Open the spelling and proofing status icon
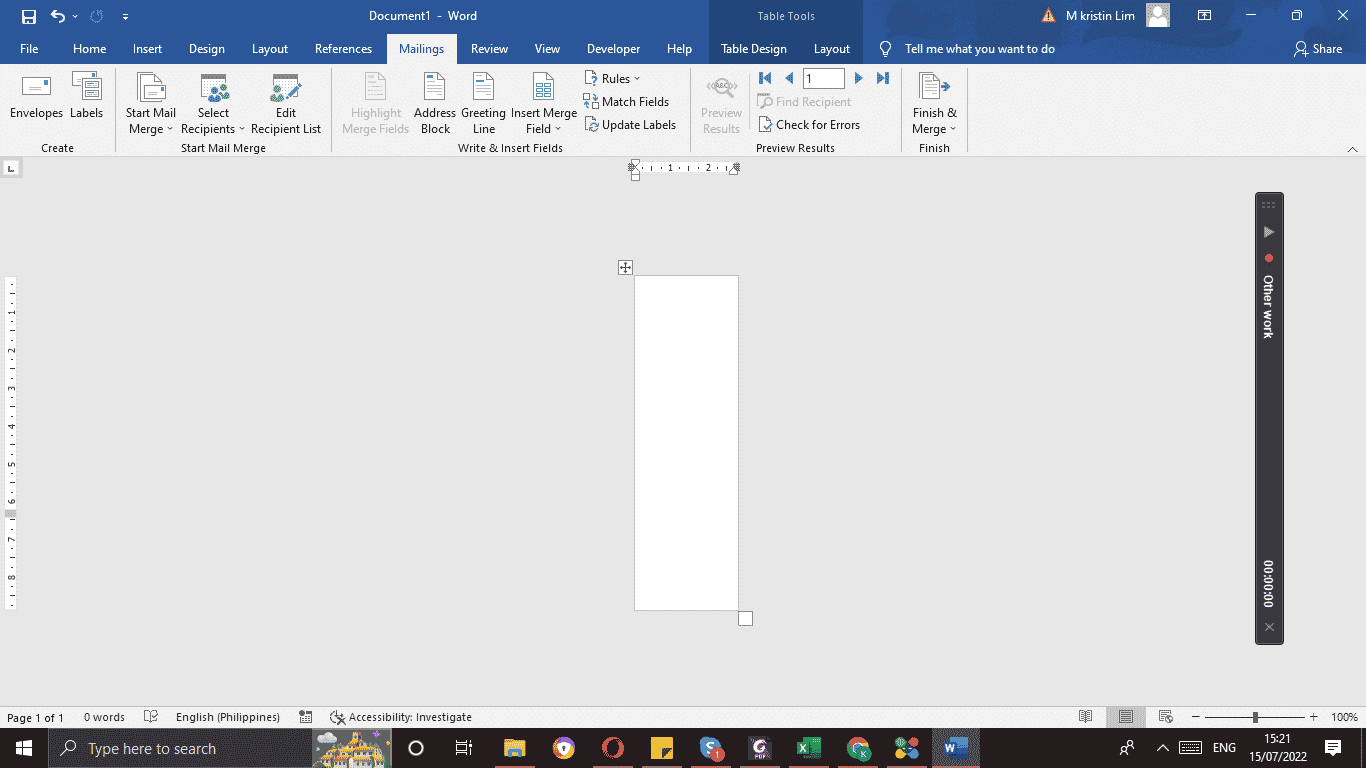Screen dimensions: 1366x768 coord(151,717)
